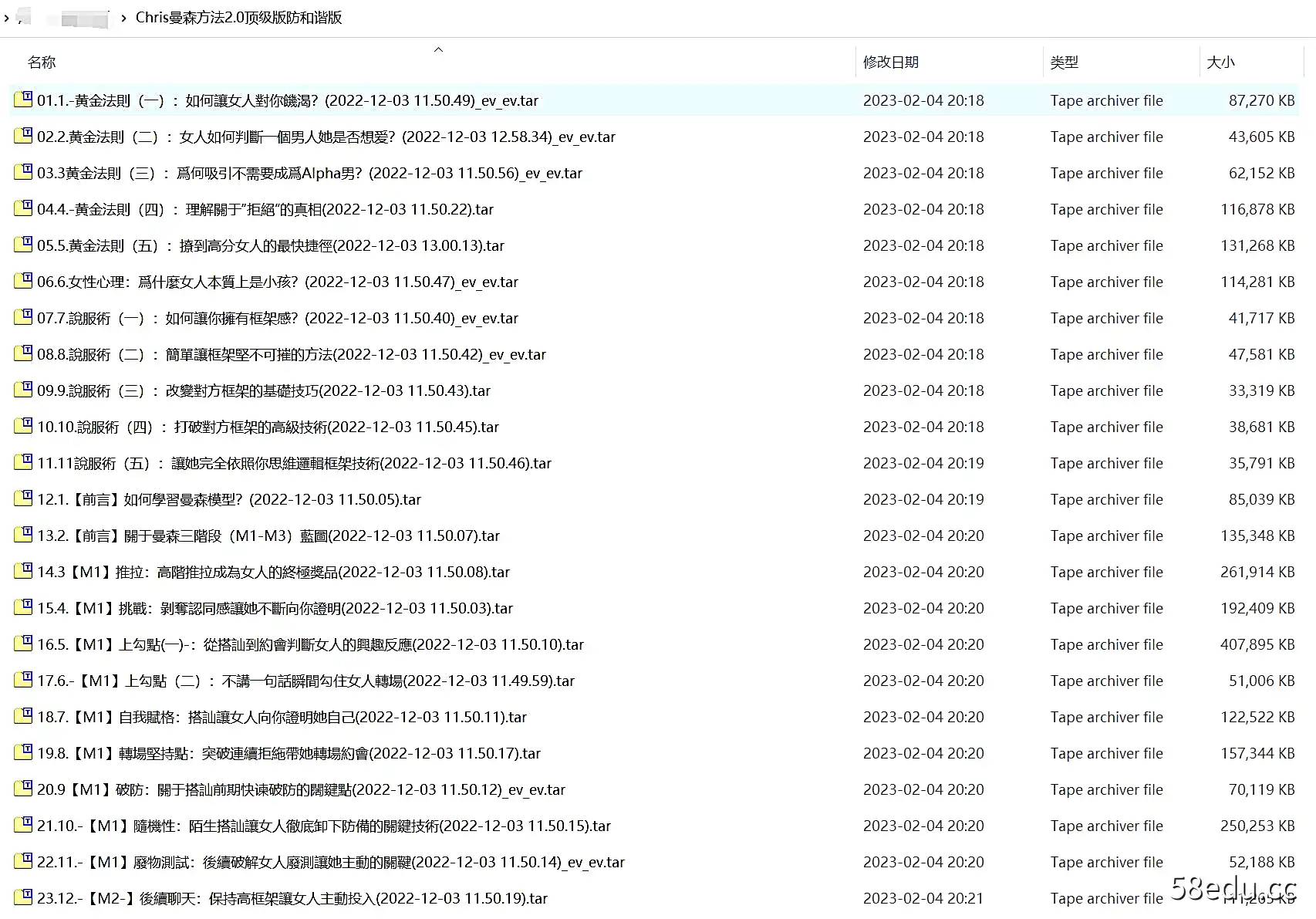
Task: Click the file icon for 14.3 M1 推拉
Action: tap(23, 571)
